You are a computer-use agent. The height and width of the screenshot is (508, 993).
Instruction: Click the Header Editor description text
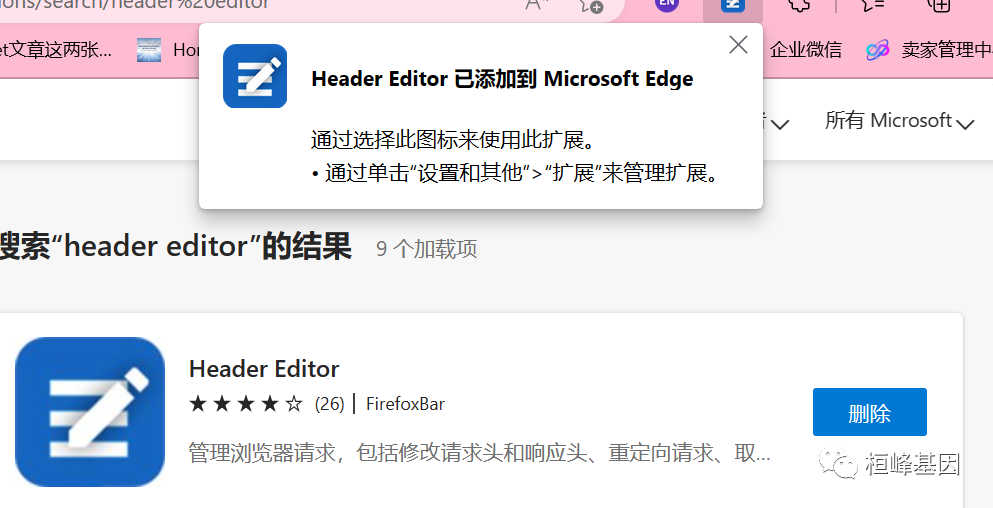[x=479, y=454]
